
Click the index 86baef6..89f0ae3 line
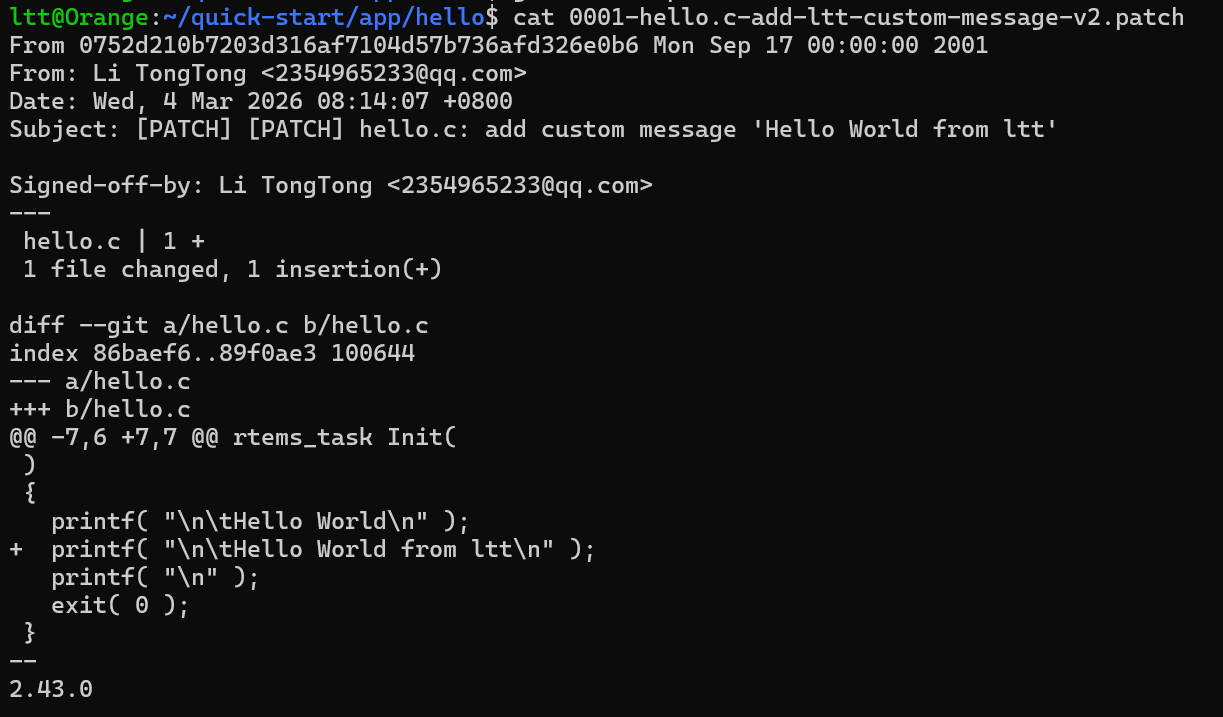click(212, 353)
